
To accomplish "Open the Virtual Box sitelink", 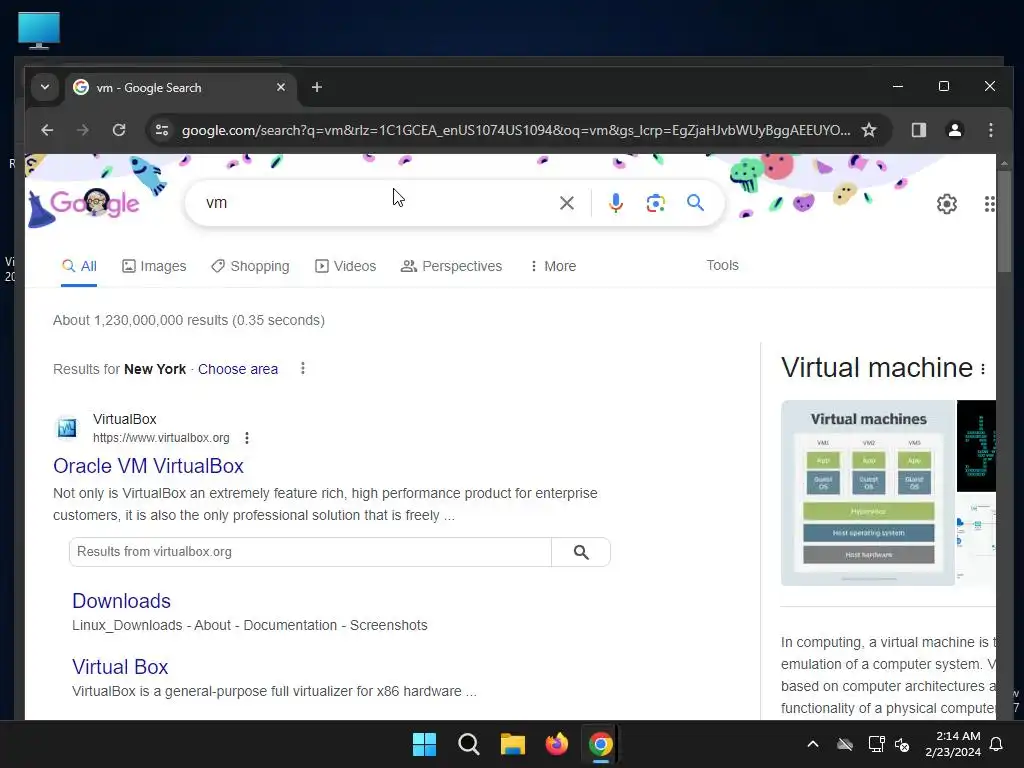I will 120,667.
